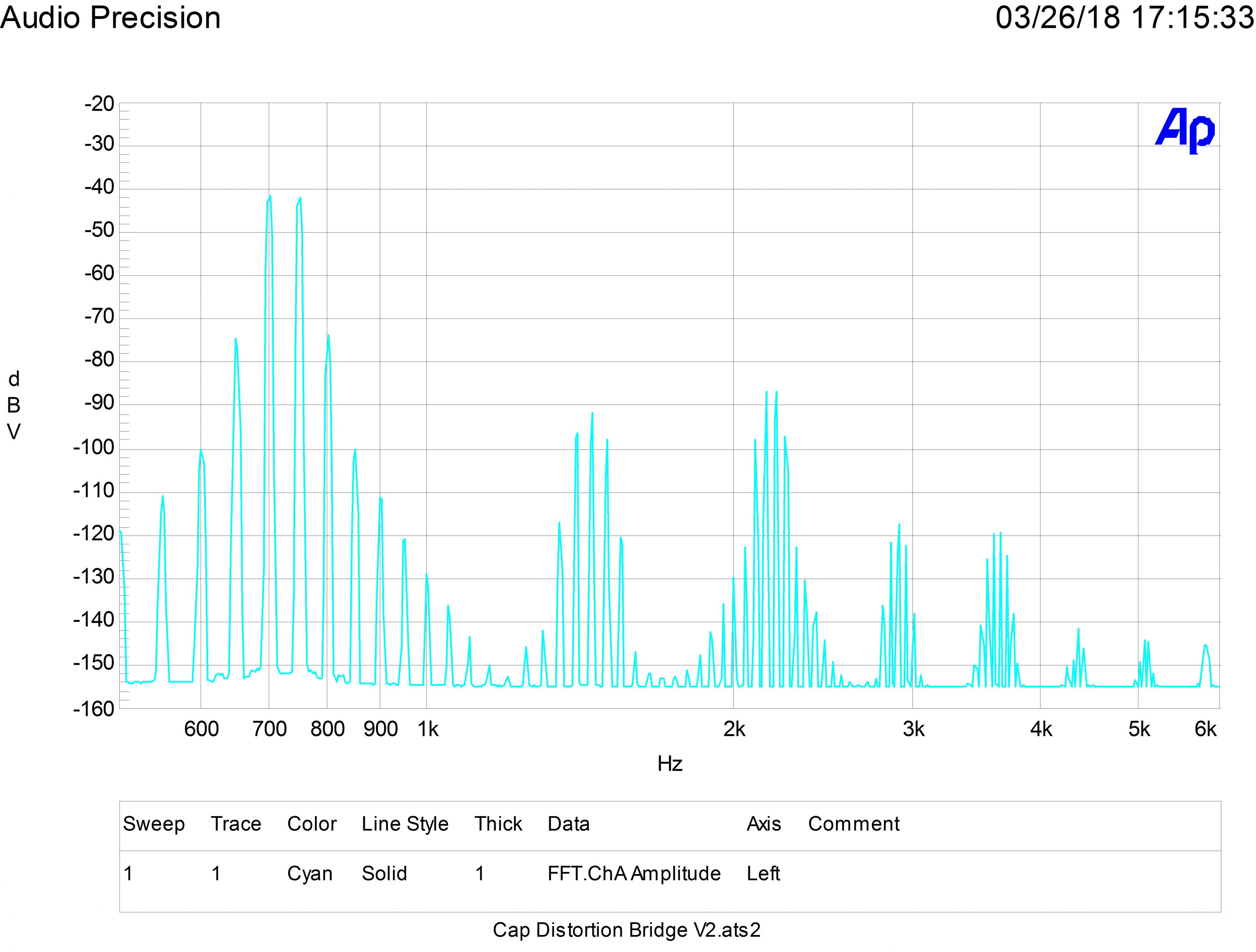Click the blue Ap logo
The height and width of the screenshot is (952, 1256).
(x=1186, y=131)
